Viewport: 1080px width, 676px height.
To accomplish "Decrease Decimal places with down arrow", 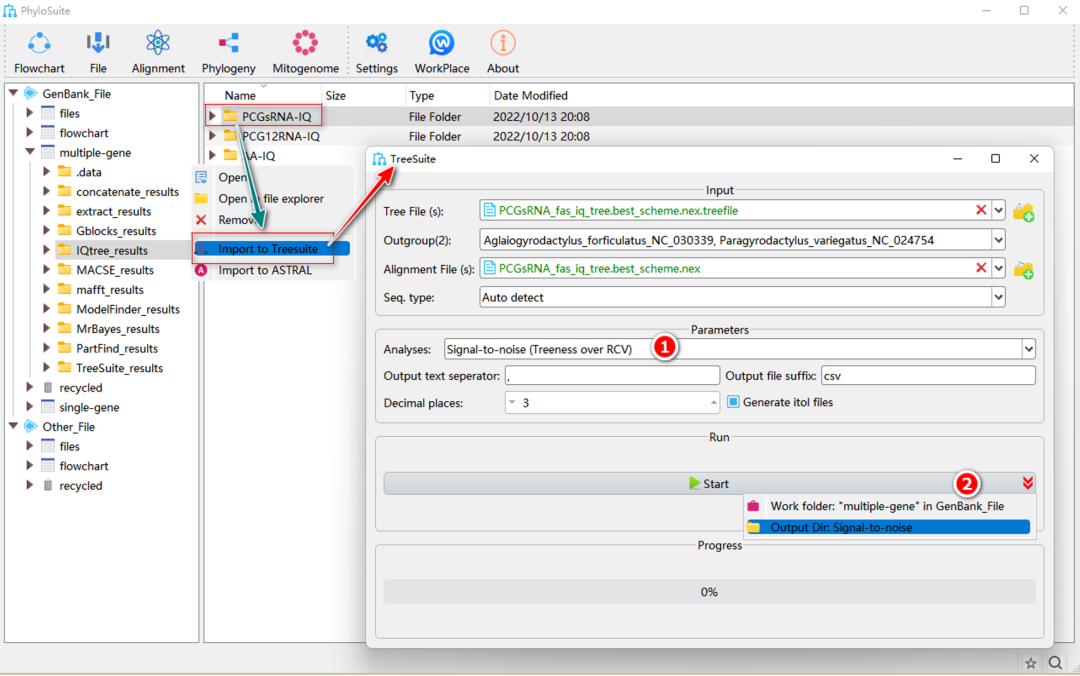I will [512, 402].
